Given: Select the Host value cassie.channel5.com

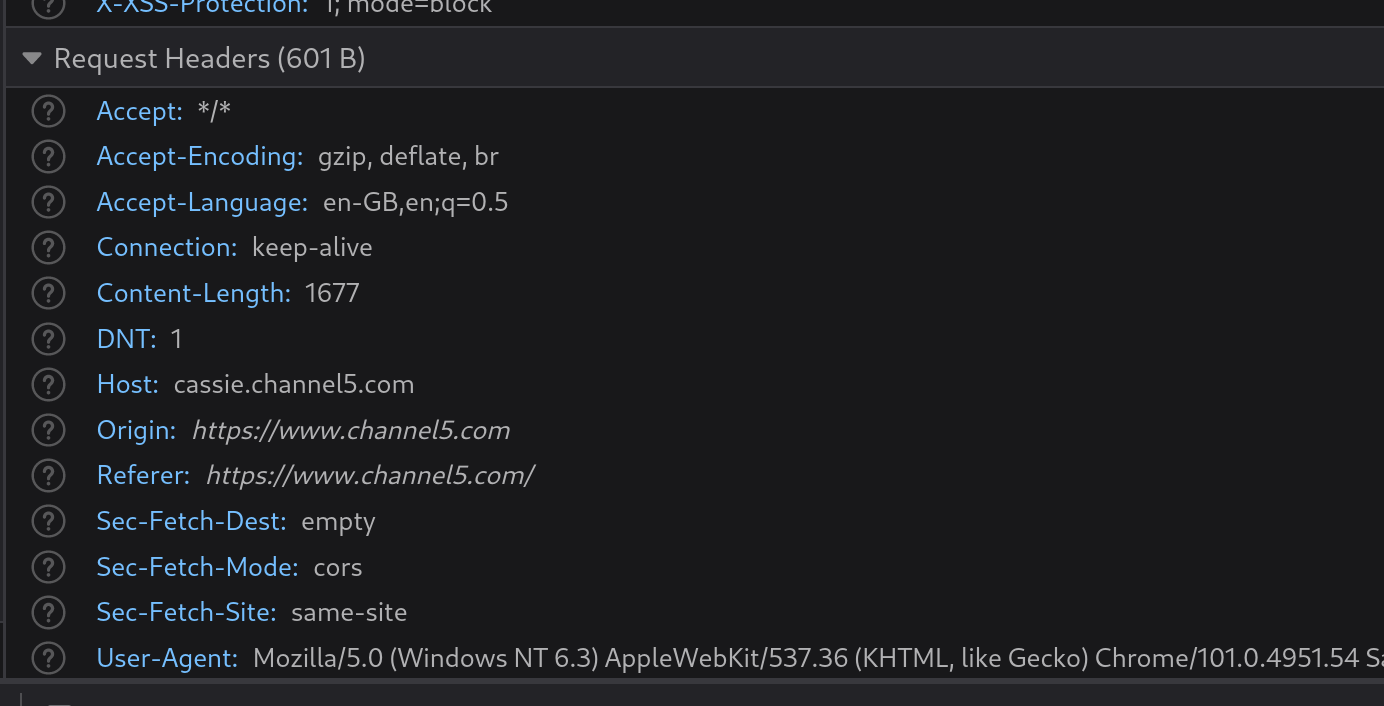Looking at the screenshot, I should [x=293, y=384].
